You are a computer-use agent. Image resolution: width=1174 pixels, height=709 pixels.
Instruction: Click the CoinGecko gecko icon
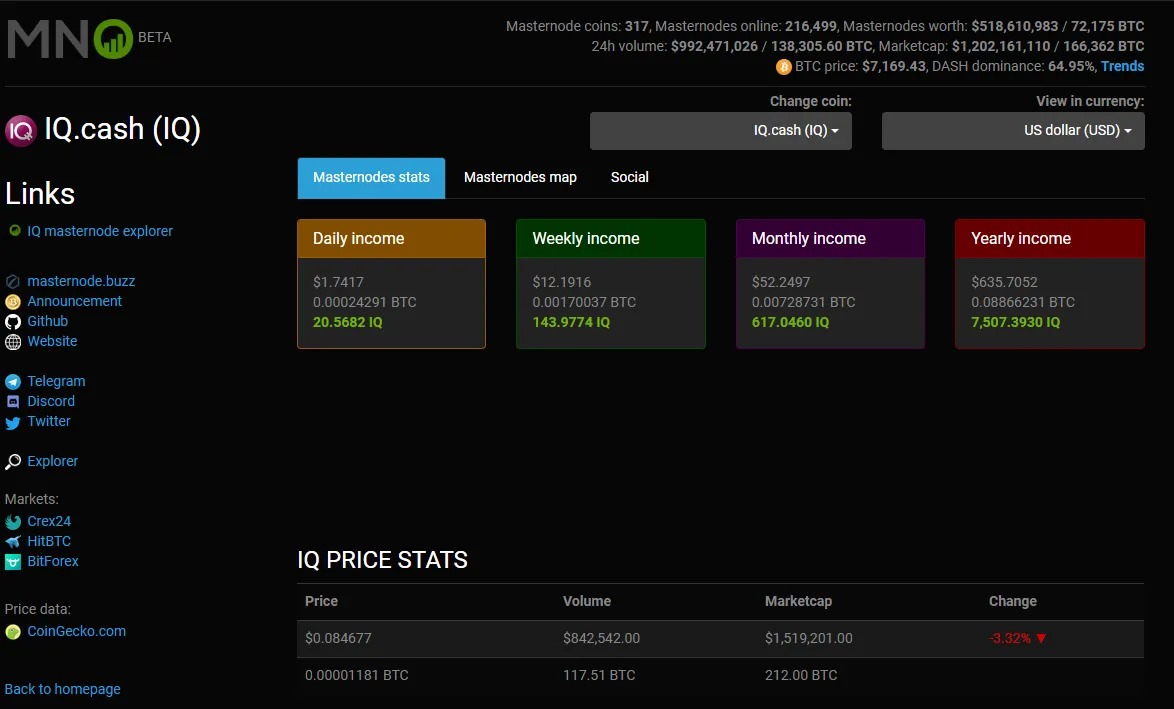click(x=13, y=632)
